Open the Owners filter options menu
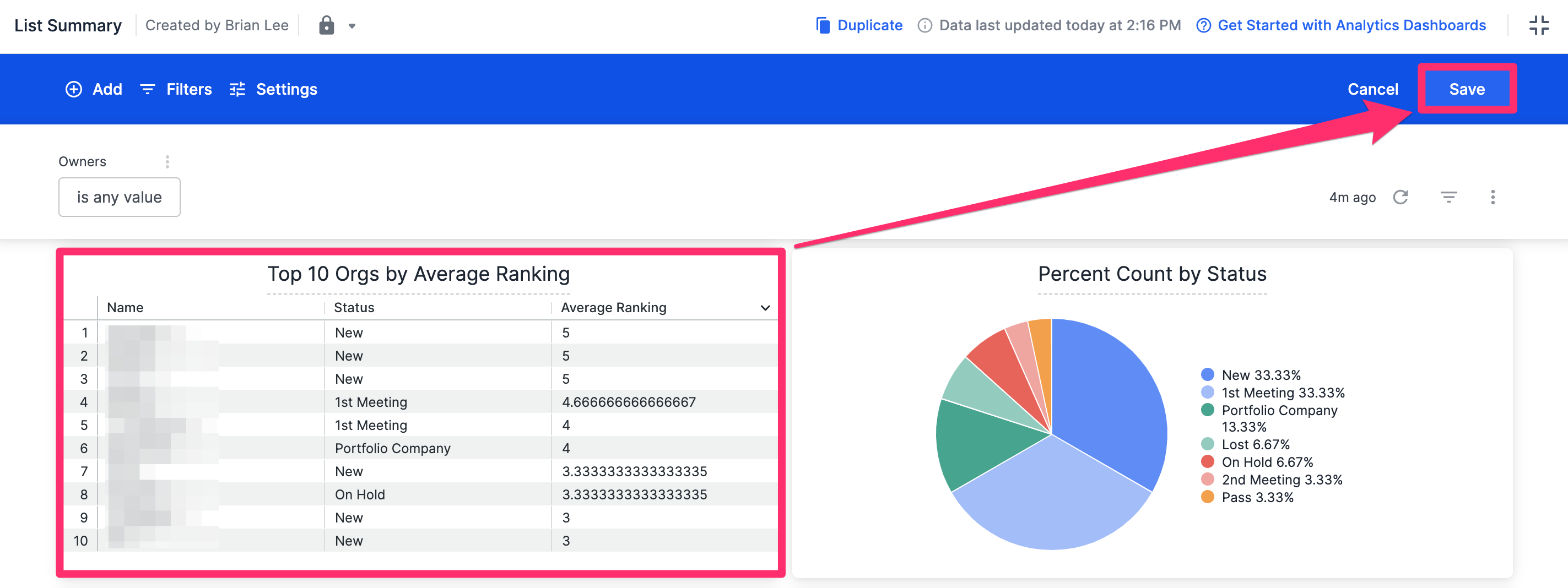The width and height of the screenshot is (1568, 588). (x=167, y=161)
